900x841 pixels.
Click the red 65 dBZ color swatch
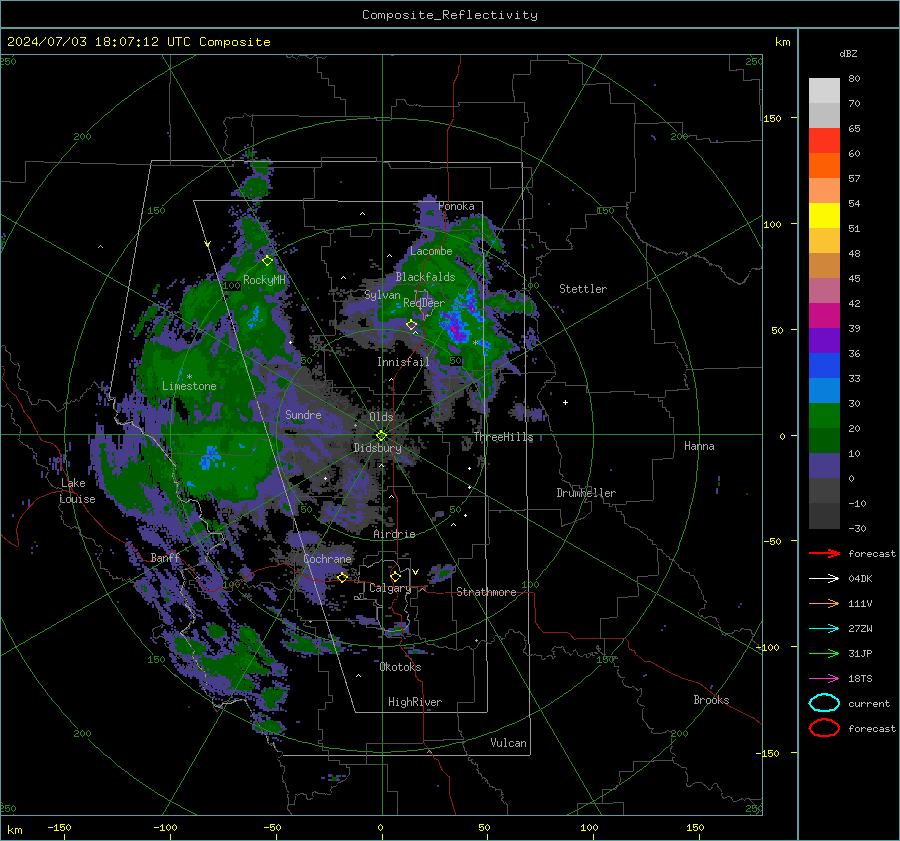point(824,141)
